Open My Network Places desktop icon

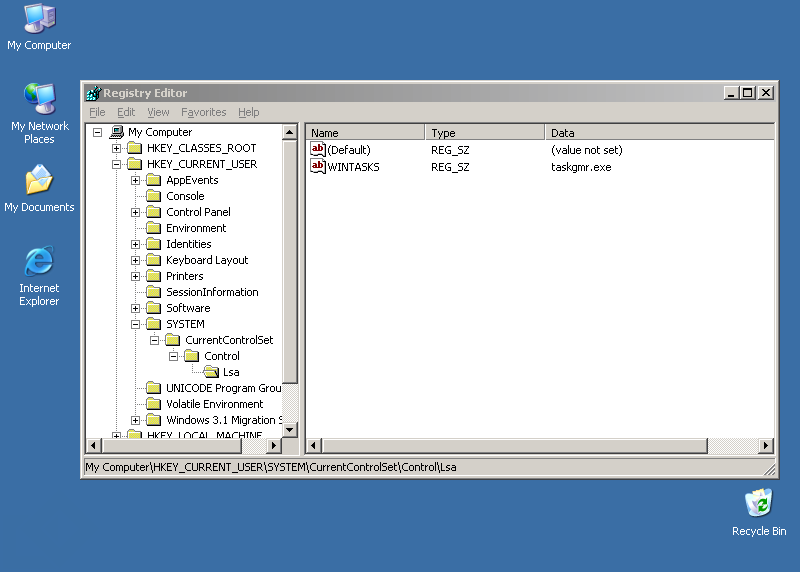point(39,98)
